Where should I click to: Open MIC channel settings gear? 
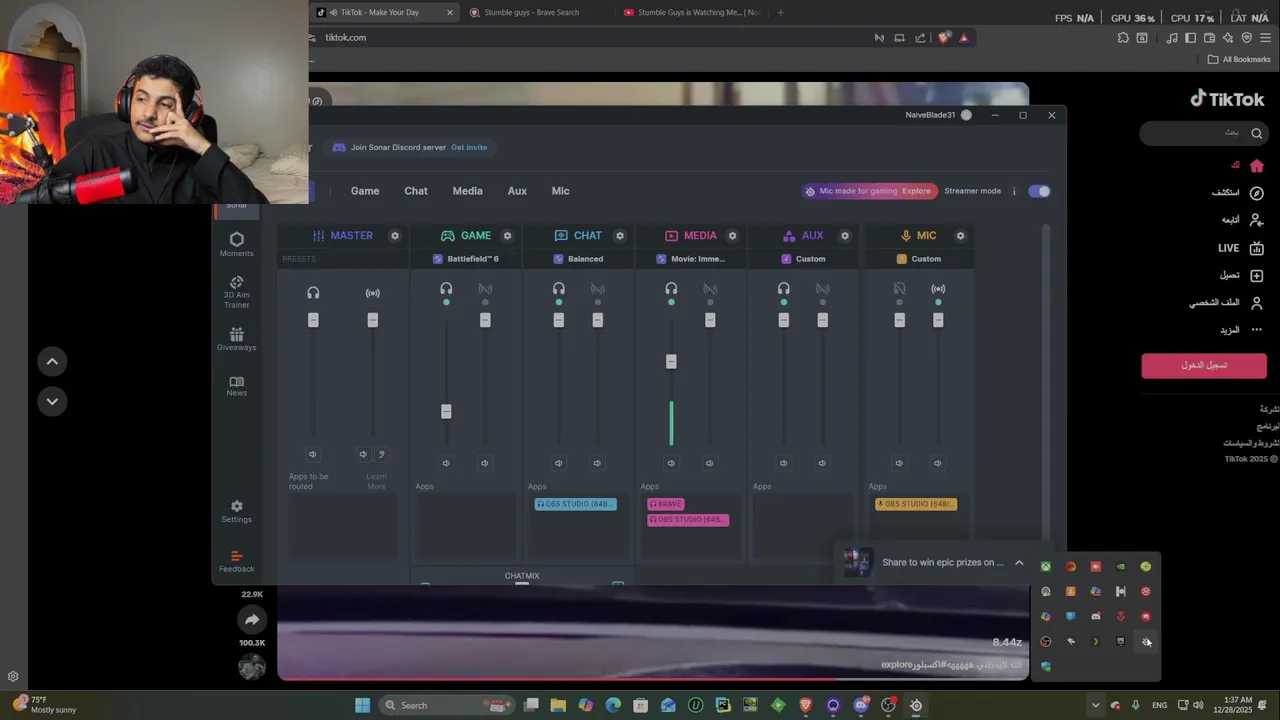pos(960,236)
